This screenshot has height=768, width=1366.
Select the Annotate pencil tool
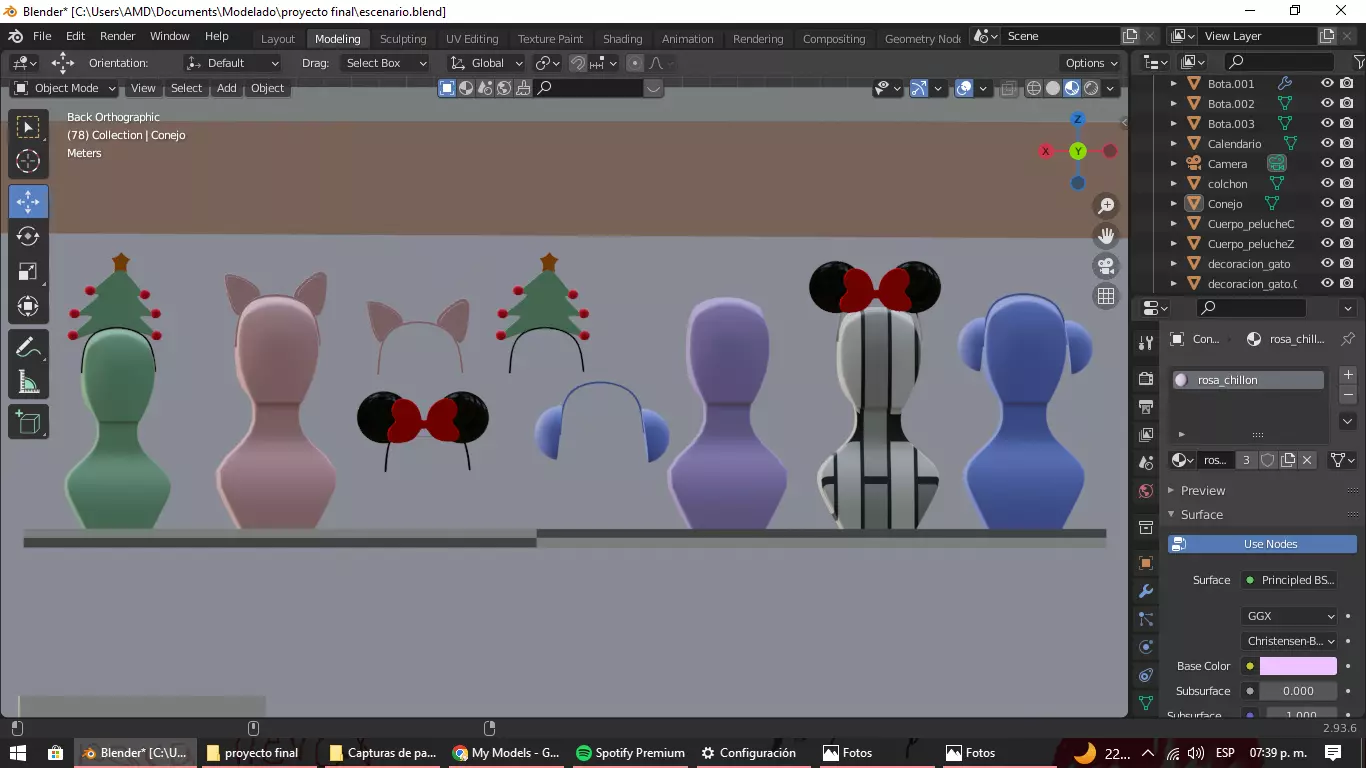(28, 347)
